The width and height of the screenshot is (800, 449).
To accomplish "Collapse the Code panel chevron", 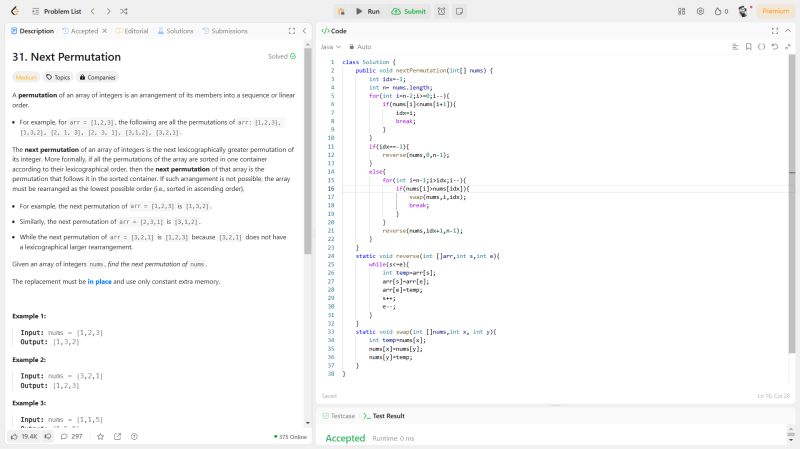I will pyautogui.click(x=788, y=31).
